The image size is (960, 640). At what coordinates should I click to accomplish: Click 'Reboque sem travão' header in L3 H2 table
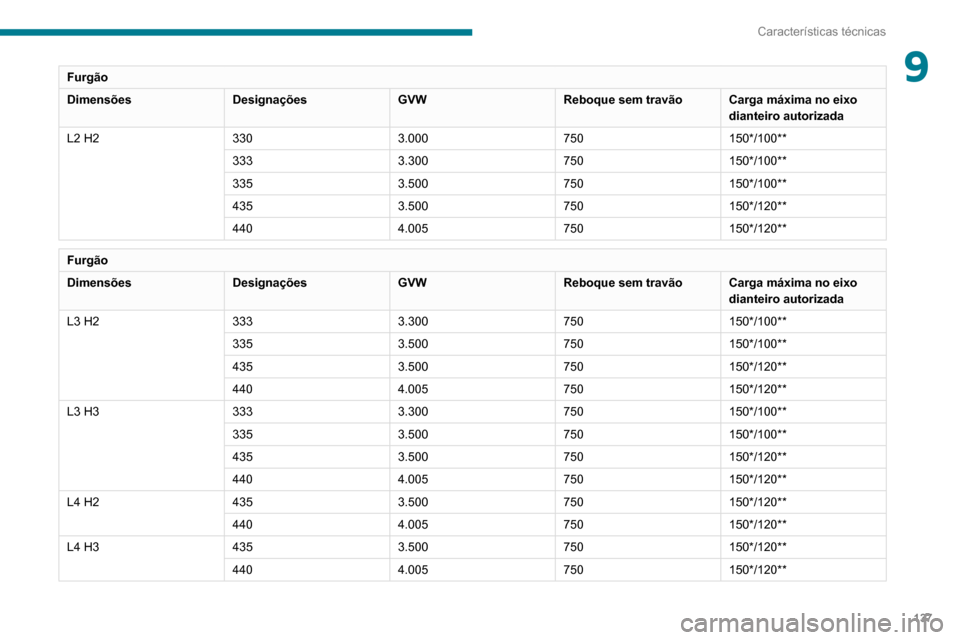pos(623,283)
